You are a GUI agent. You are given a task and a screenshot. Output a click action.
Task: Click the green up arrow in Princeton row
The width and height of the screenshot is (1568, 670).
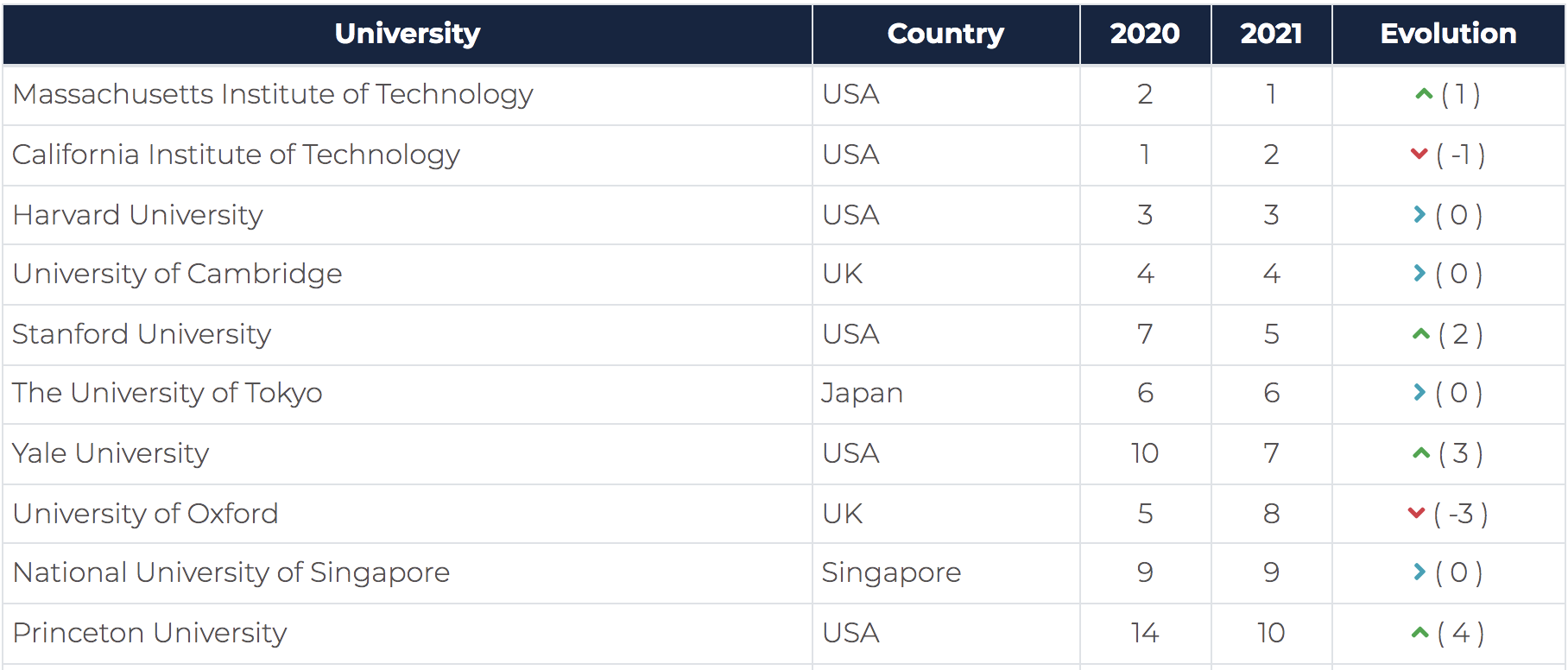pyautogui.click(x=1420, y=634)
